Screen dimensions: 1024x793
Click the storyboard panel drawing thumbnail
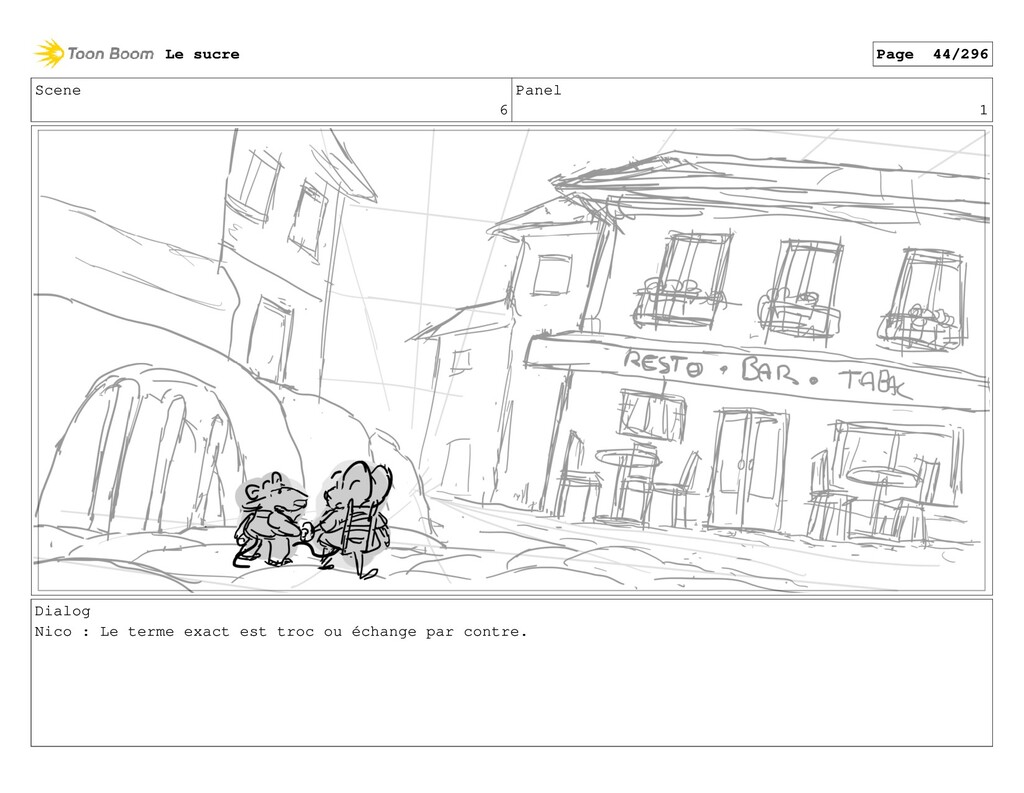(x=511, y=360)
